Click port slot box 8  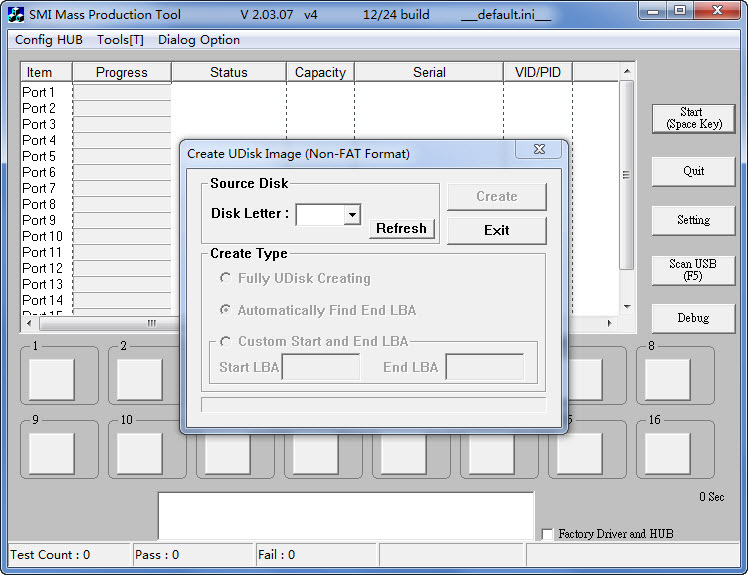click(x=667, y=379)
